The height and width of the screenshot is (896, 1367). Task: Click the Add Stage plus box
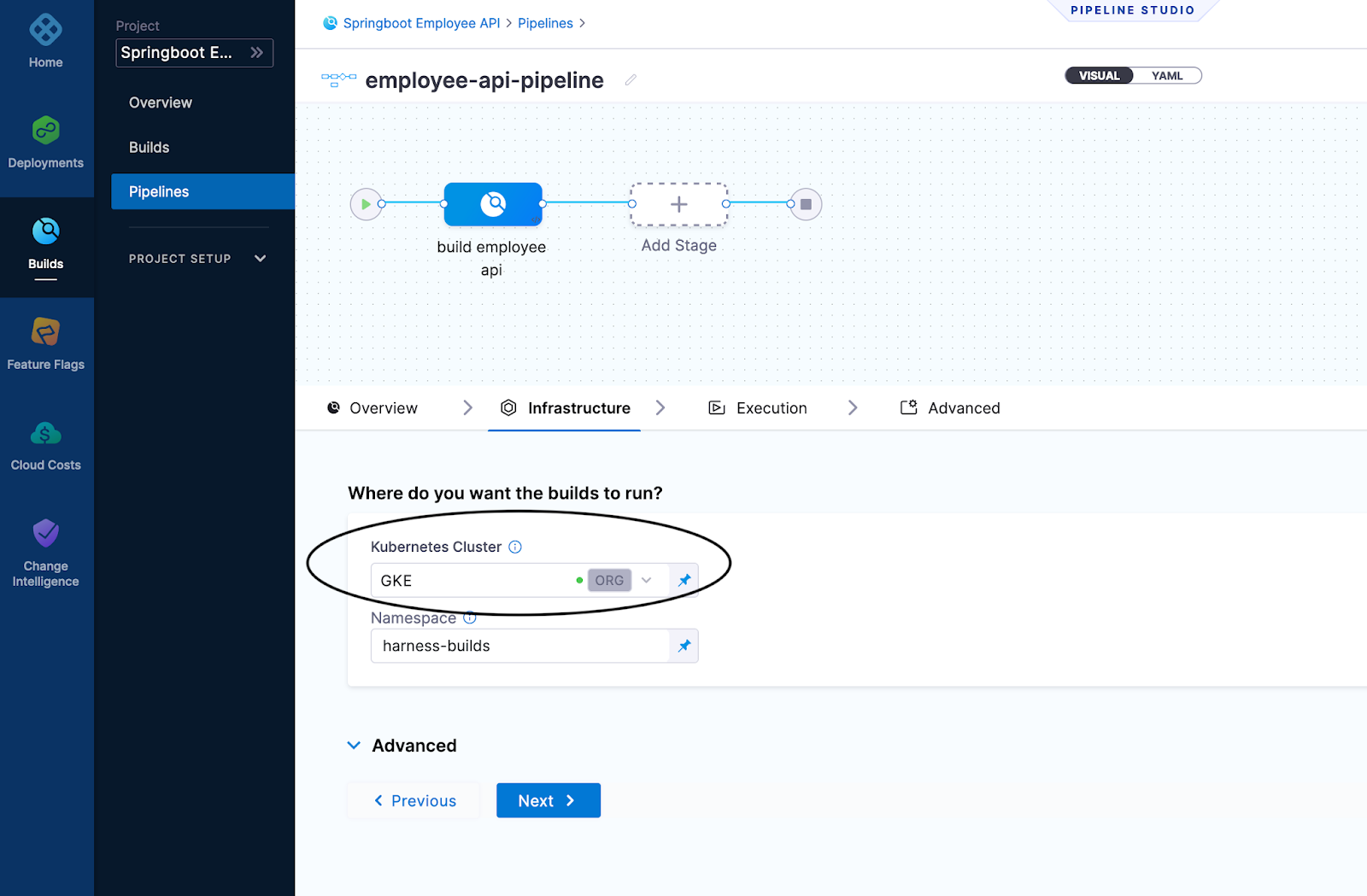(x=679, y=204)
